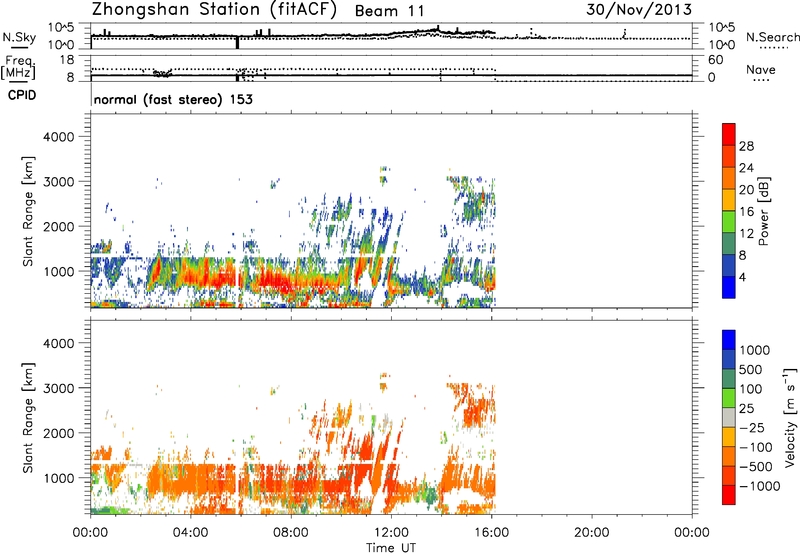Click the '08:00' time tick label
The height and width of the screenshot is (554, 800).
click(290, 533)
